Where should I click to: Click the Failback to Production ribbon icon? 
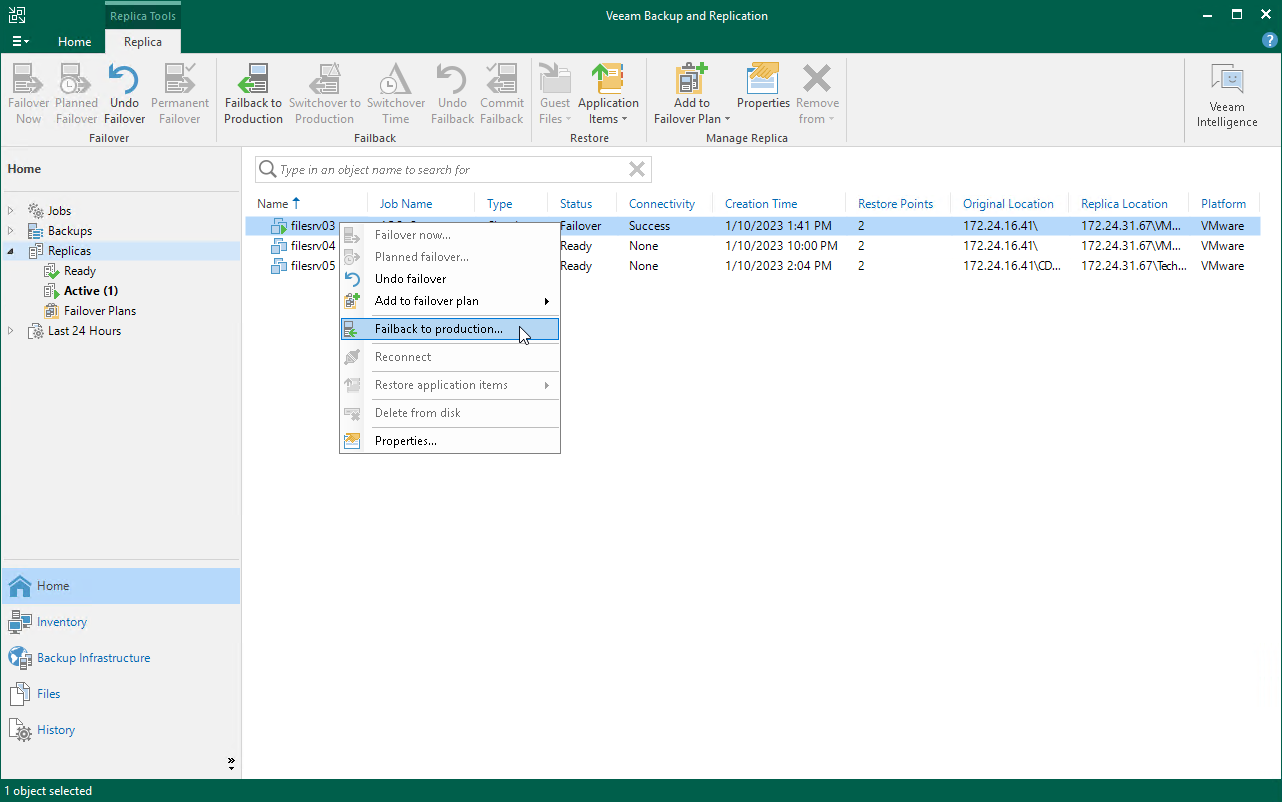click(x=253, y=94)
